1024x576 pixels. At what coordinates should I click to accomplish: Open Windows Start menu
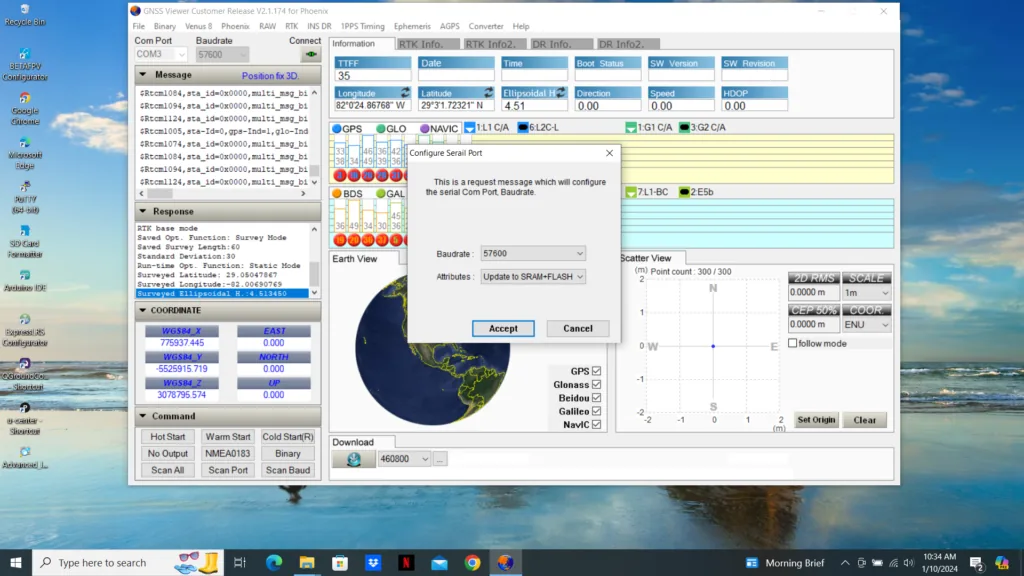click(x=16, y=562)
